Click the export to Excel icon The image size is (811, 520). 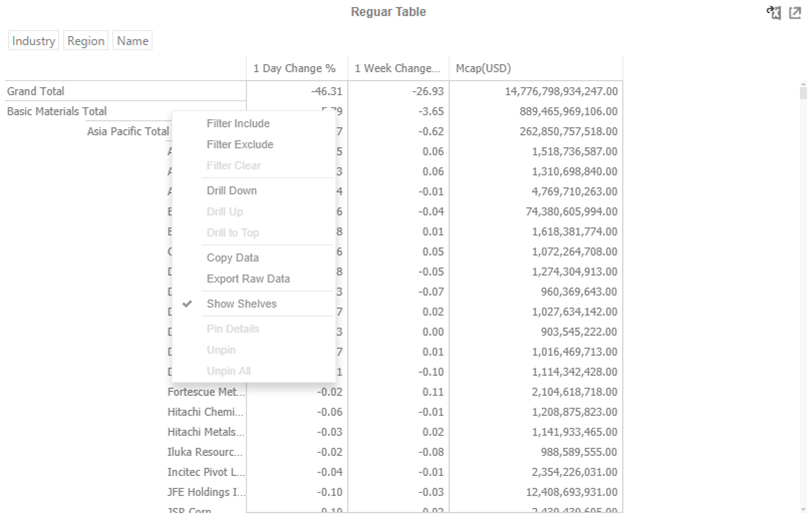click(773, 12)
